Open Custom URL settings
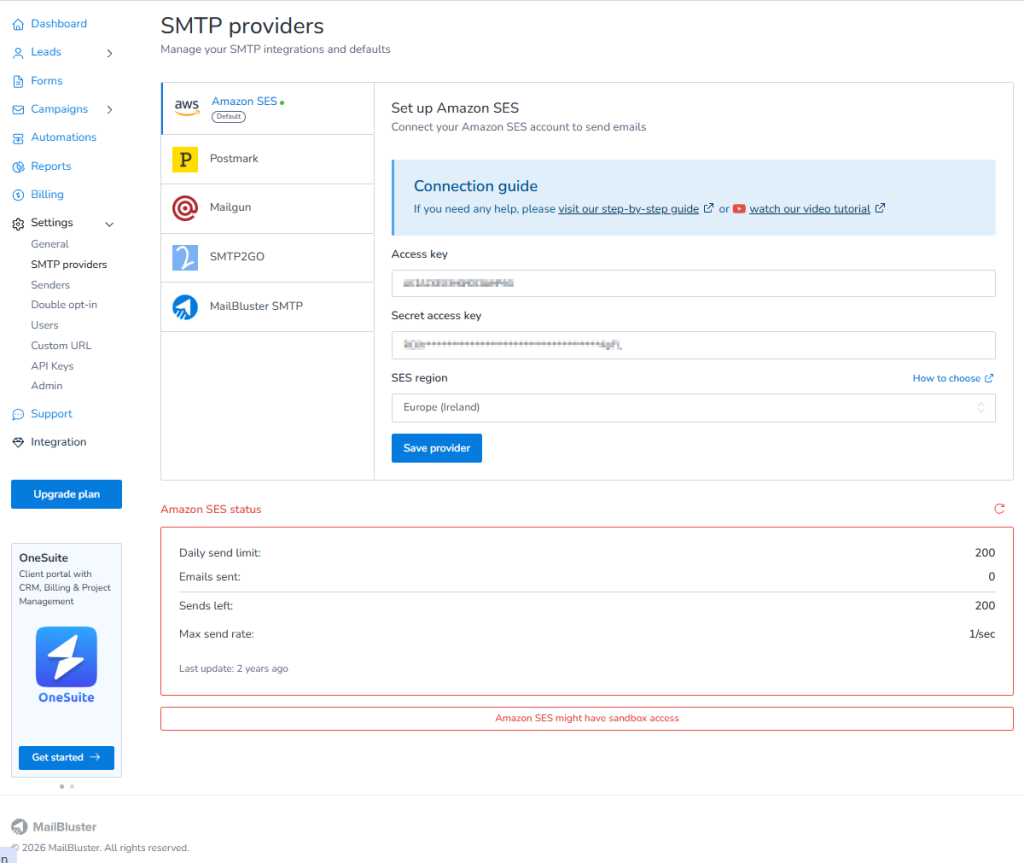Viewport: 1024px width, 863px height. tap(61, 345)
